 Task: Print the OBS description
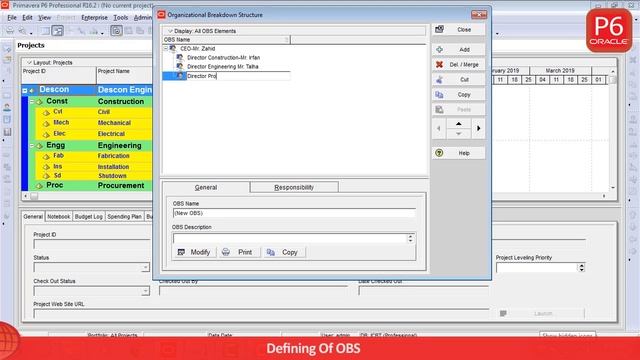(x=238, y=252)
